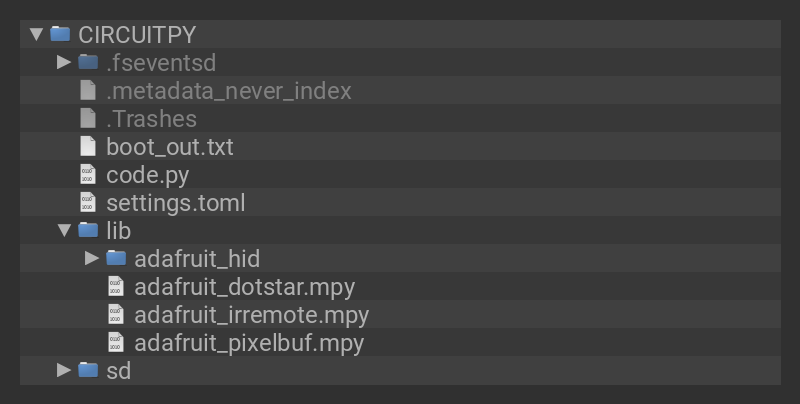The width and height of the screenshot is (800, 404).
Task: Click the boot_out.txt file icon
Action: (x=88, y=146)
